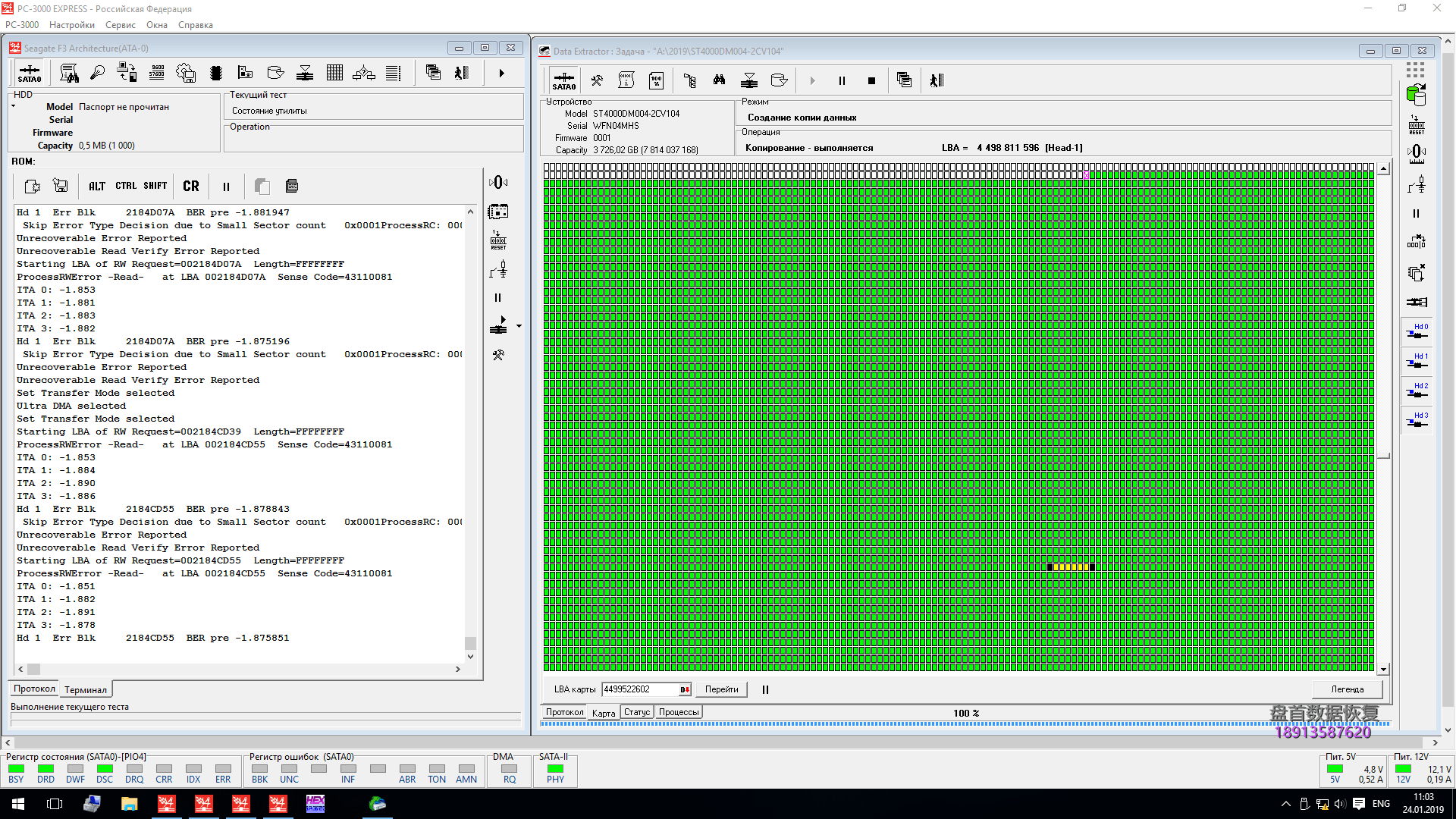Screen dimensions: 1456x819
Task: Open File Explorer from taskbar
Action: [x=129, y=804]
